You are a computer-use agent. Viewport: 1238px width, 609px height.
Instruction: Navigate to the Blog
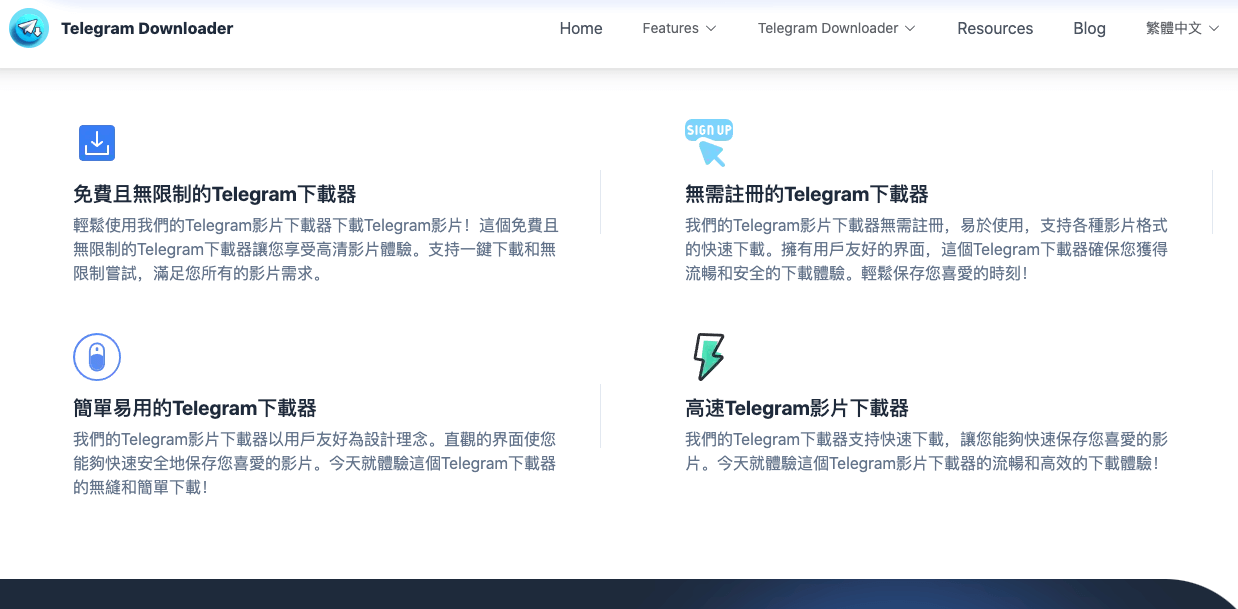(1089, 28)
